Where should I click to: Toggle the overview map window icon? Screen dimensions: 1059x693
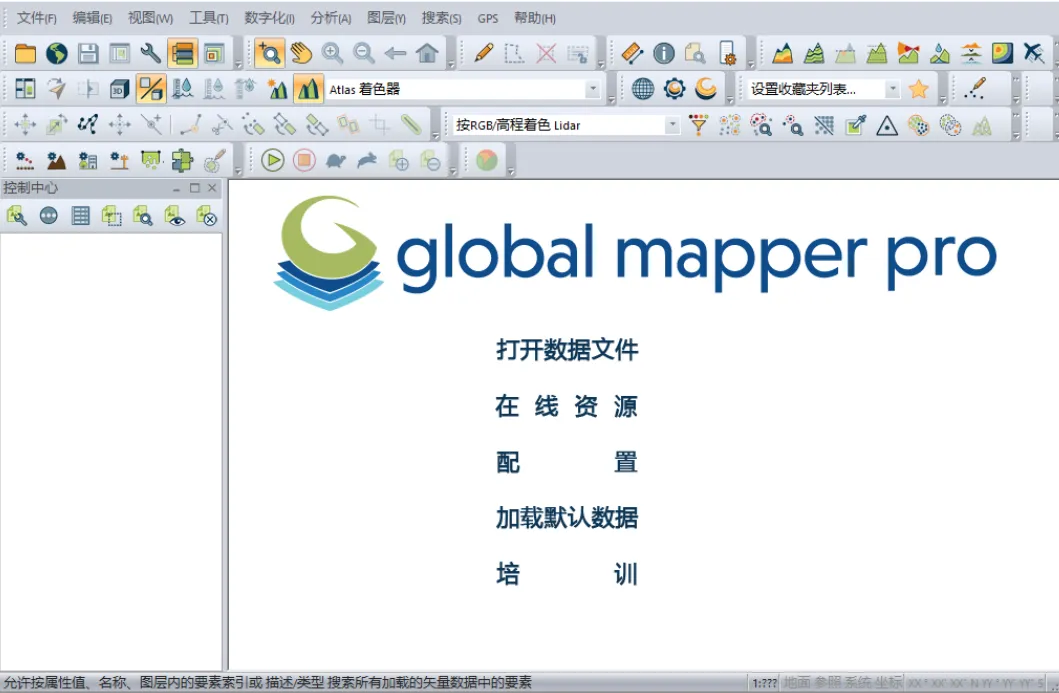214,53
